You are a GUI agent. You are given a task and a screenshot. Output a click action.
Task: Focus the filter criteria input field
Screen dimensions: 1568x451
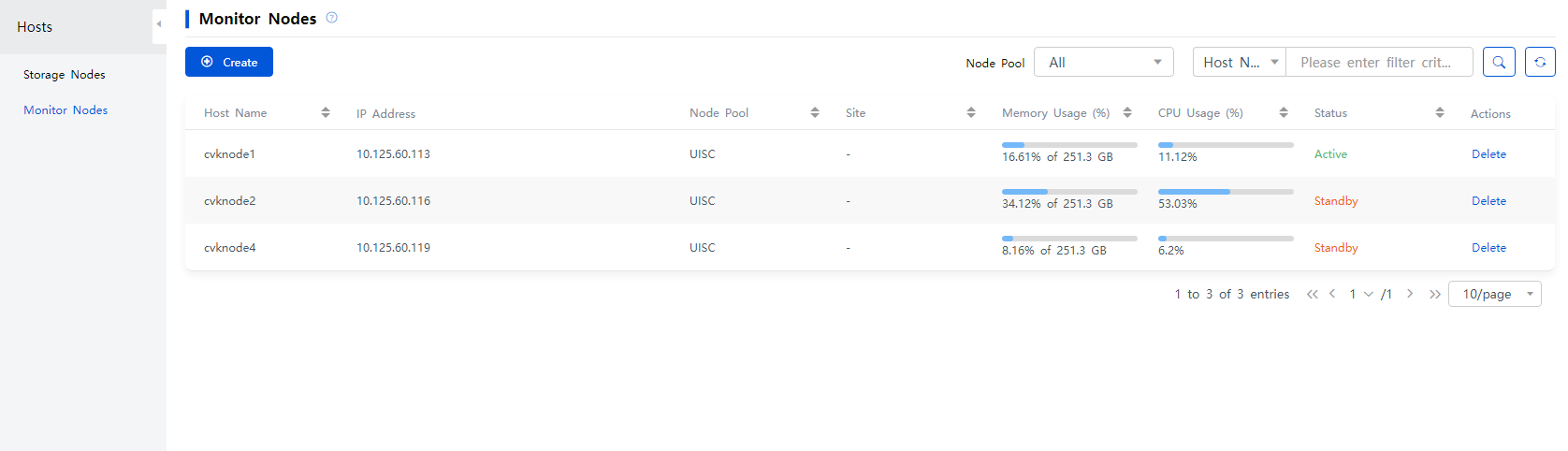point(1380,62)
